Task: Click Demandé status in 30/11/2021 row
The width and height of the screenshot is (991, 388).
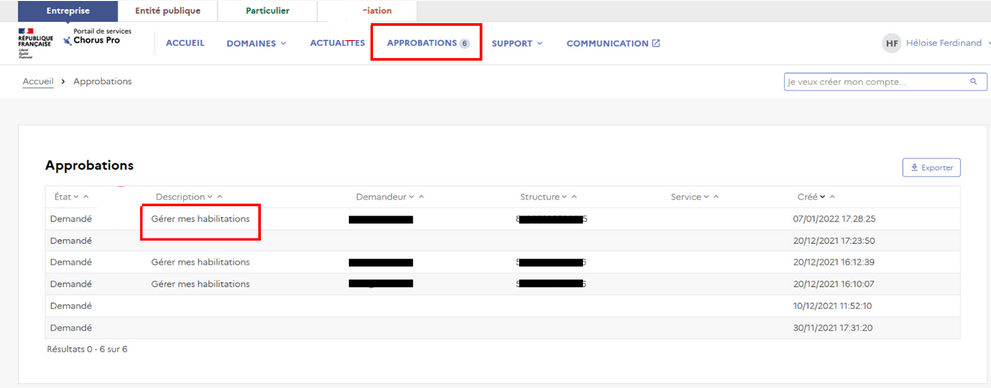Action: click(x=71, y=327)
